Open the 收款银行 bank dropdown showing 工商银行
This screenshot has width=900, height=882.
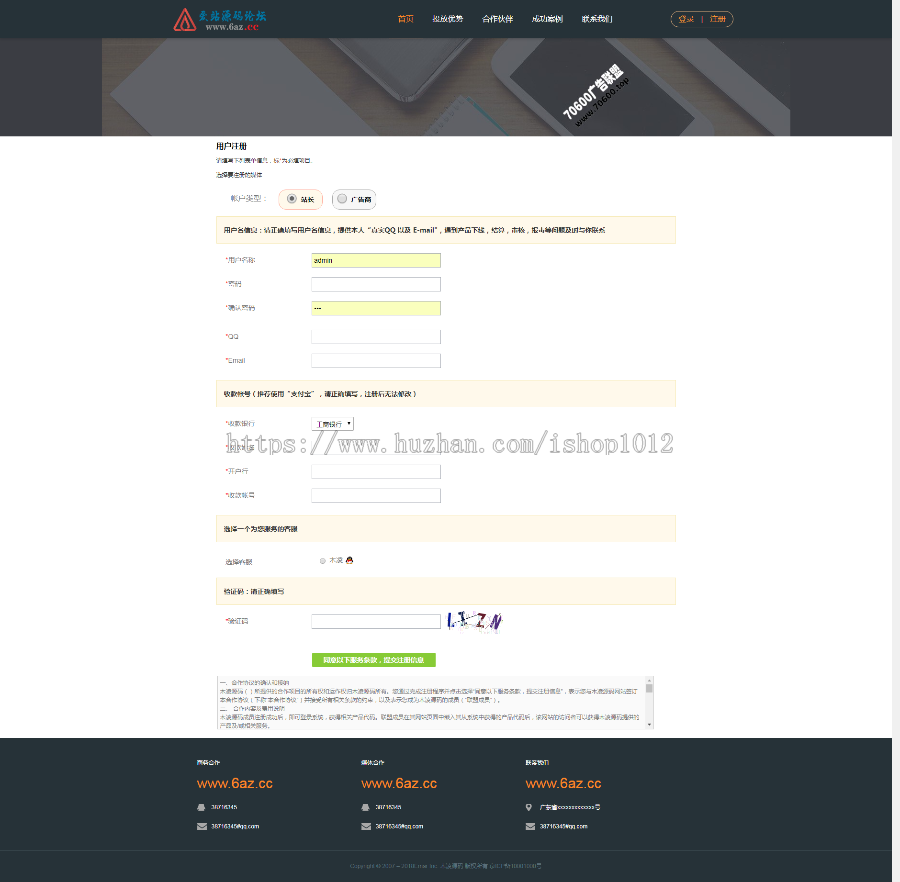332,423
